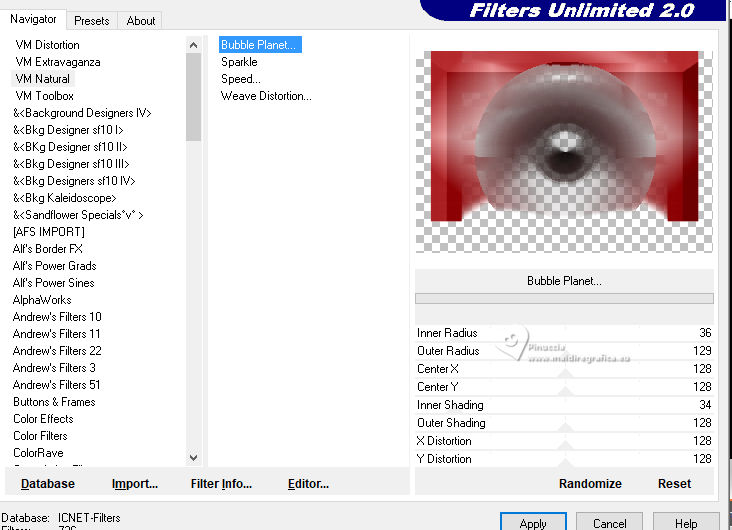Select Andrew's Filters 3 category
This screenshot has height=530, width=732.
click(54, 368)
